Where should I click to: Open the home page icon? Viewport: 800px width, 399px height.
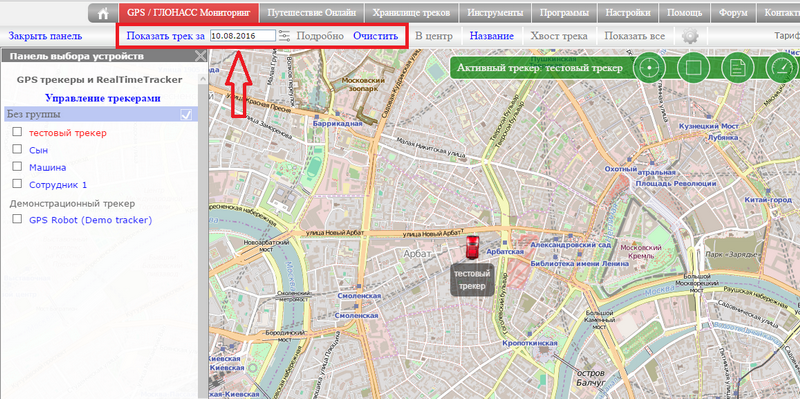tap(104, 13)
